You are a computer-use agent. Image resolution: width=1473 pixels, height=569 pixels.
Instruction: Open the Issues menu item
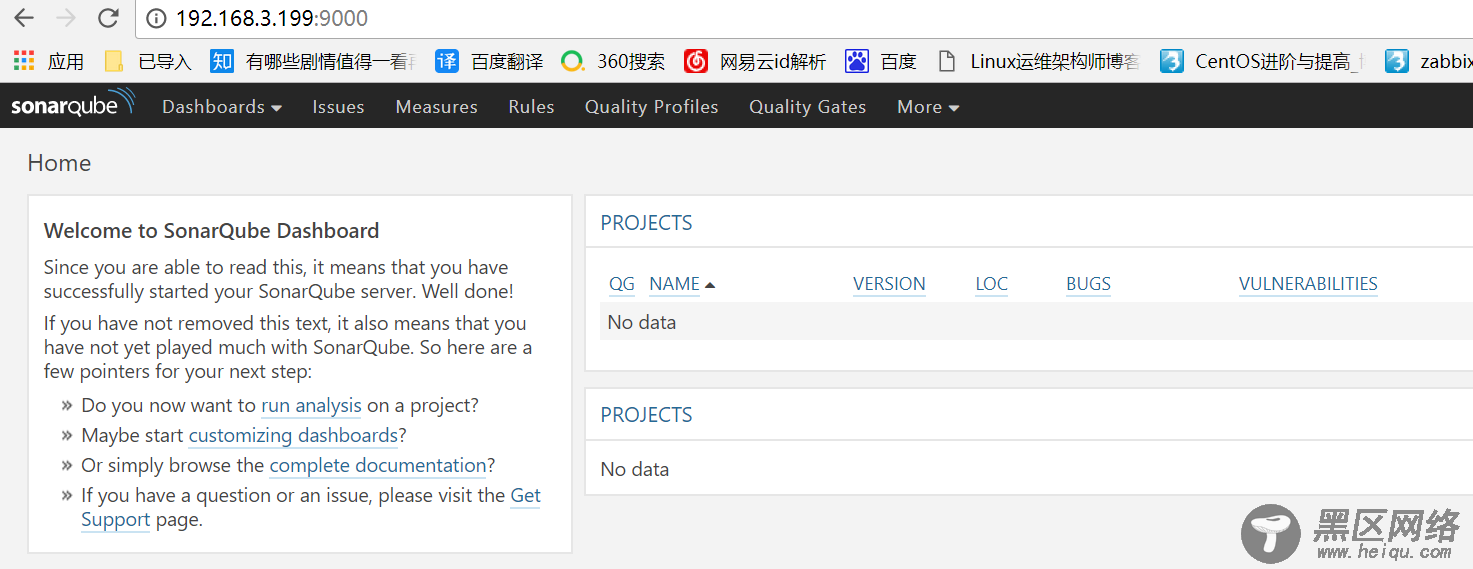click(338, 107)
